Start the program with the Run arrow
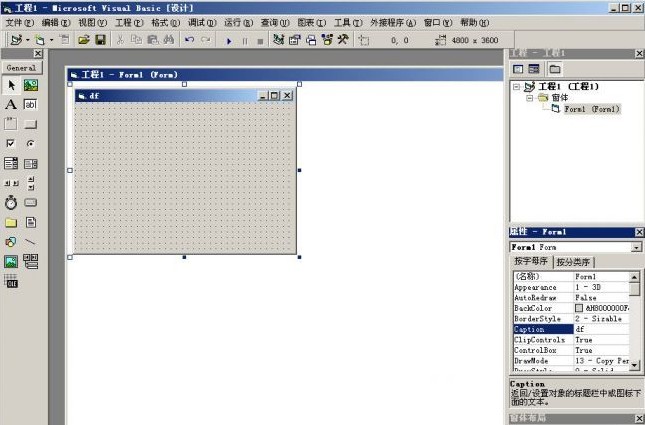The width and height of the screenshot is (645, 425). tap(229, 41)
